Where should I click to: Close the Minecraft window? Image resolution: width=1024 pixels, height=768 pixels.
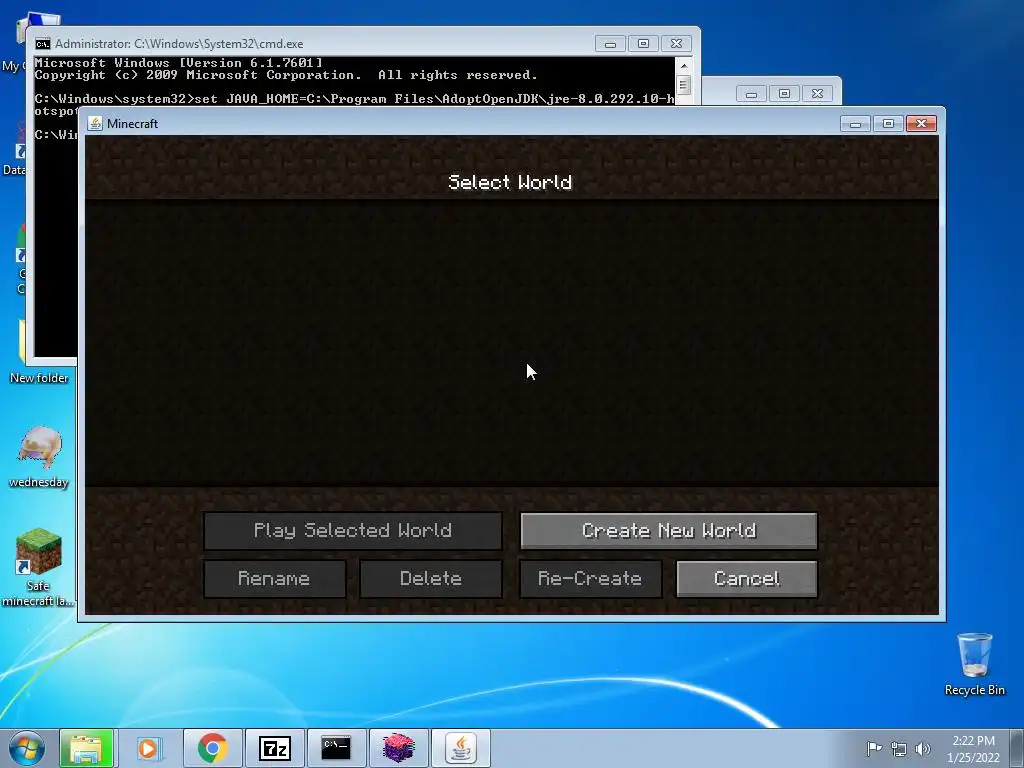tap(921, 123)
